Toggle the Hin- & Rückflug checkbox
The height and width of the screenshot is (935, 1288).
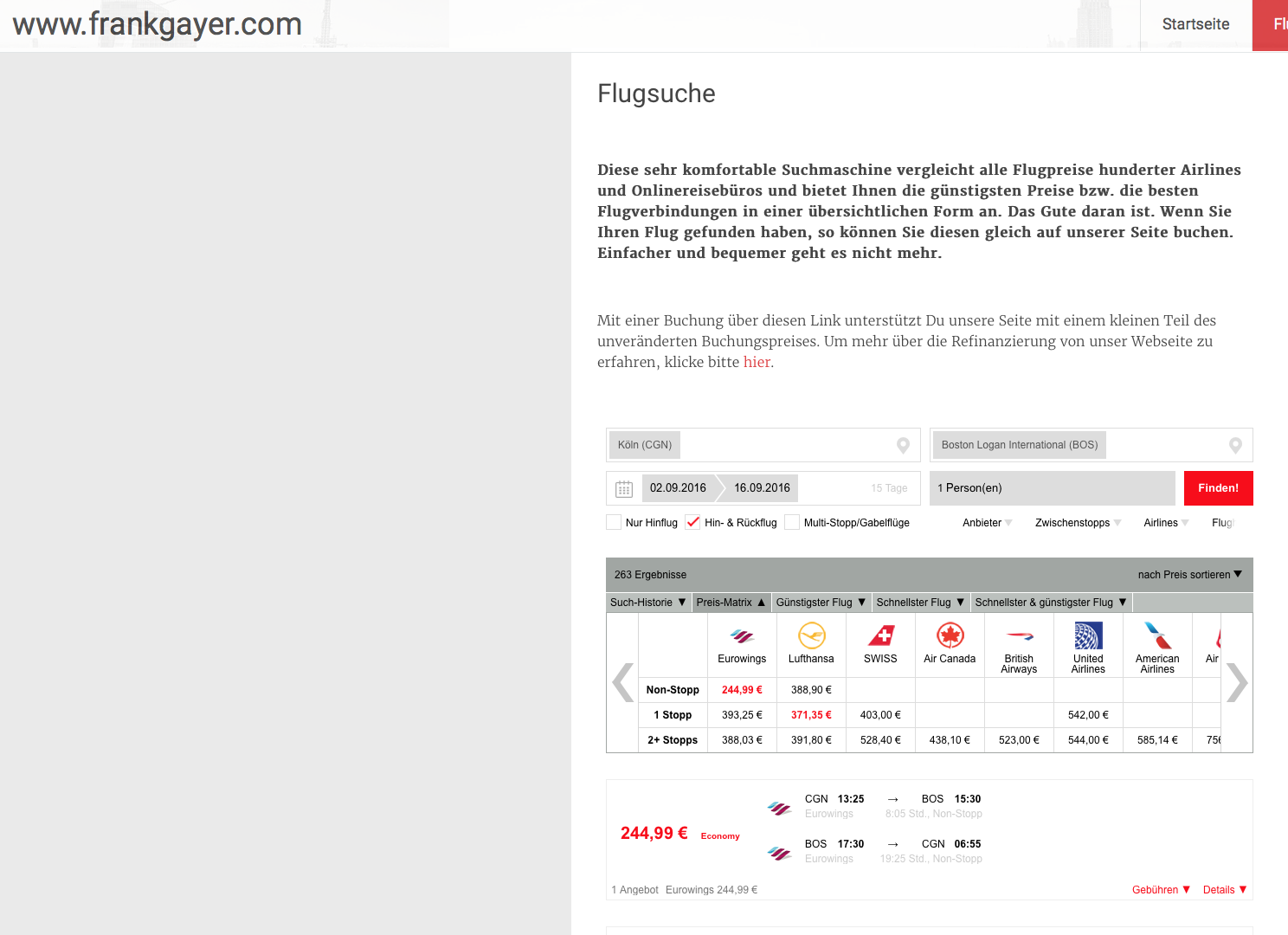coord(692,522)
